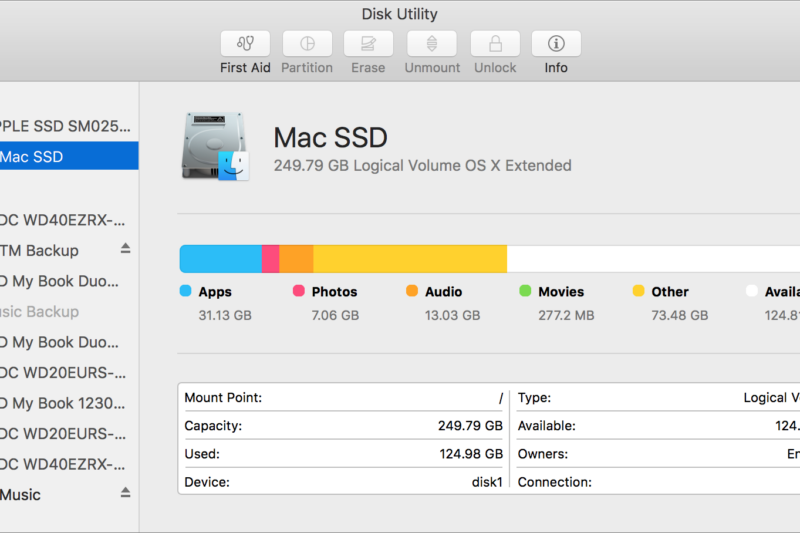
Task: Click the Erase toolbar button
Action: (x=368, y=44)
